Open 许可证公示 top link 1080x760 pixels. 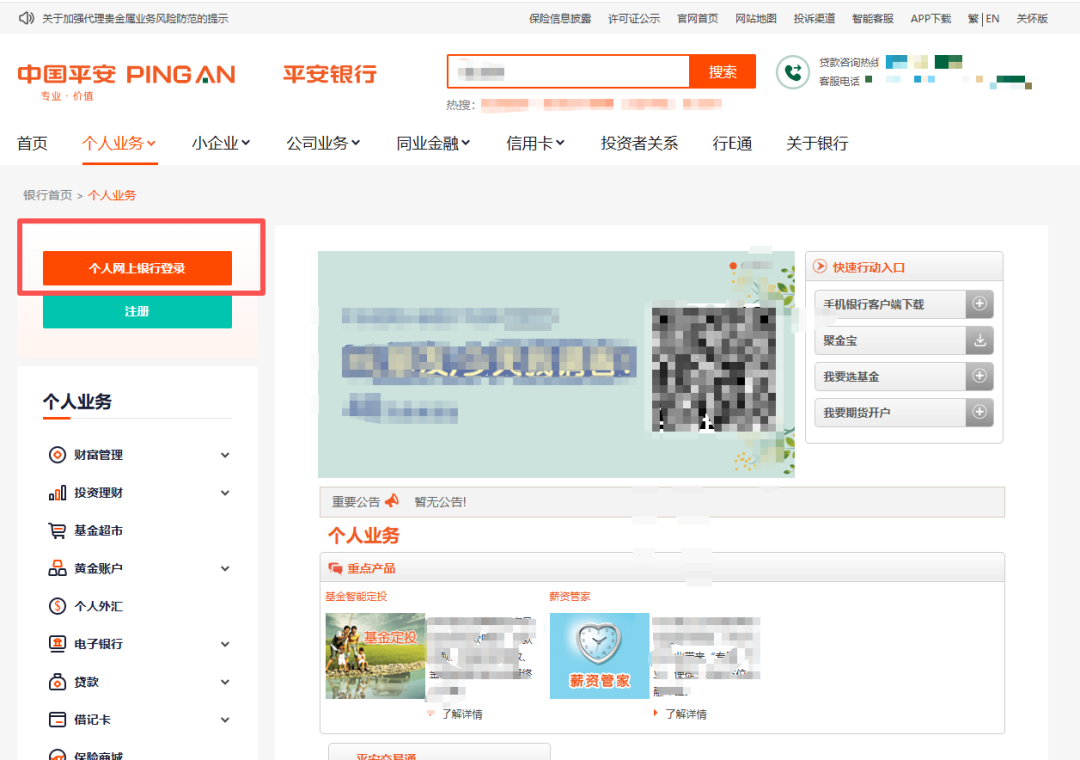[x=634, y=19]
